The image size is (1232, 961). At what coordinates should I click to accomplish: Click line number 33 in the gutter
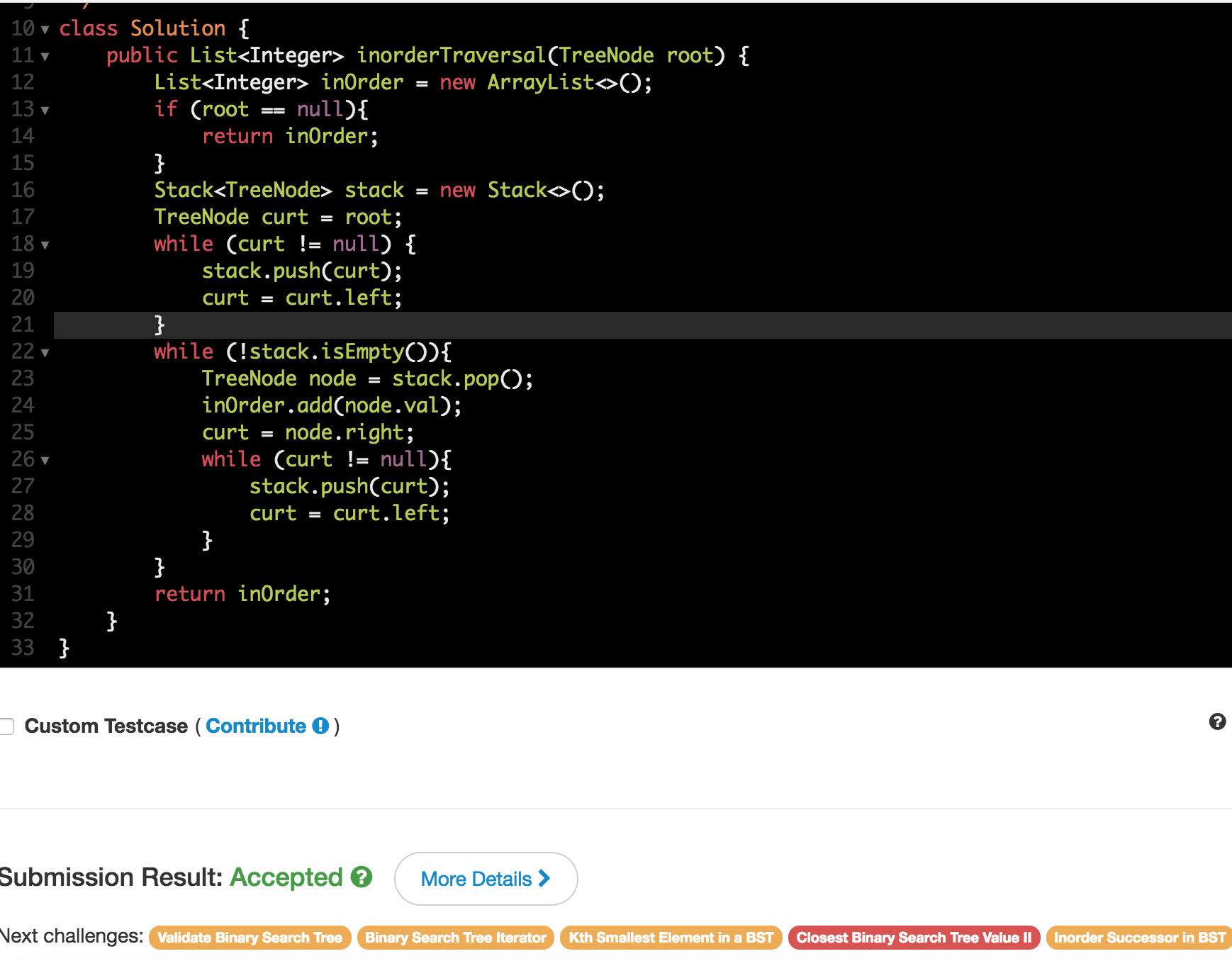(23, 648)
